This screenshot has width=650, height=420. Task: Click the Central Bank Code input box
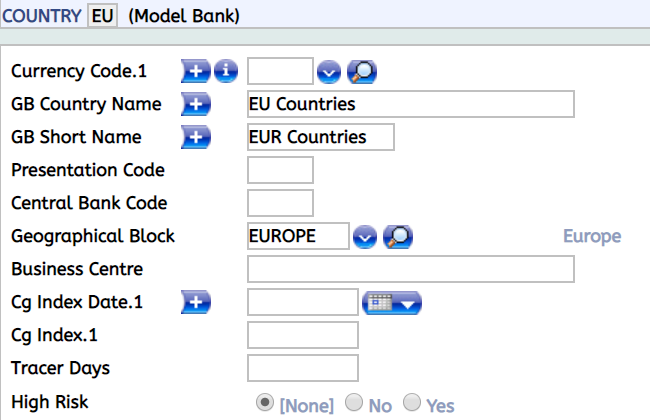click(280, 203)
